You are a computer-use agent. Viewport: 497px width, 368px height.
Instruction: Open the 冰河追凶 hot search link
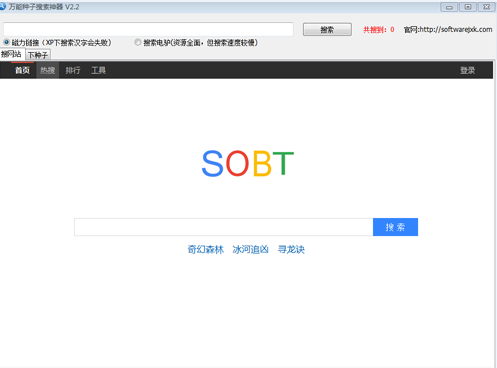point(250,249)
